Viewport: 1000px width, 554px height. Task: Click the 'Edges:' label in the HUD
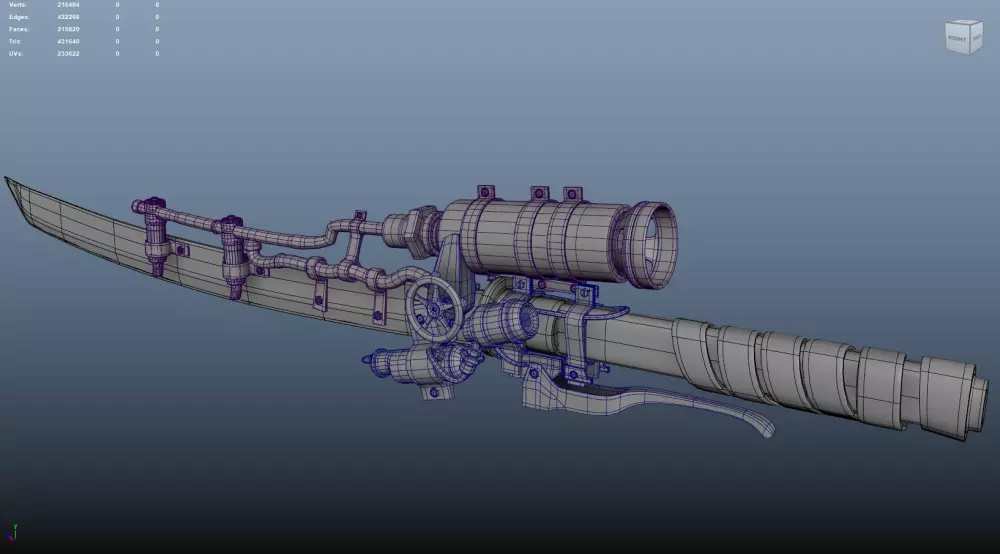click(x=19, y=17)
